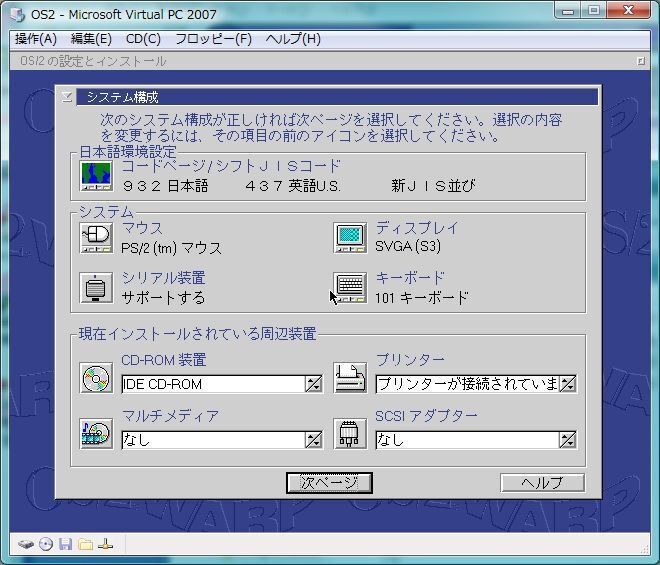Open the ヘルプ(H) menu
The width and height of the screenshot is (660, 565).
(x=293, y=39)
